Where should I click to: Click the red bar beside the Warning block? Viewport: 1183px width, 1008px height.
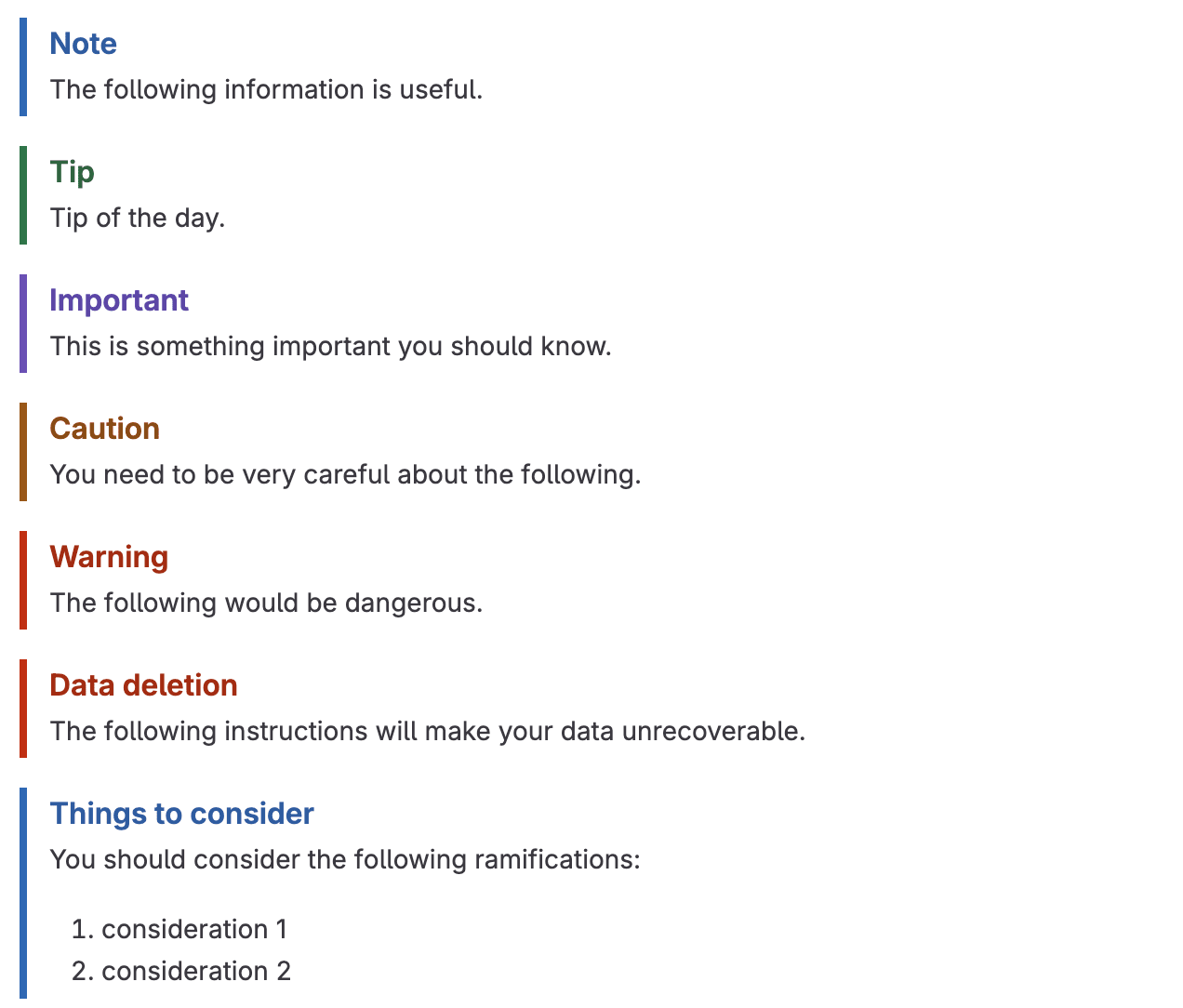pyautogui.click(x=23, y=580)
